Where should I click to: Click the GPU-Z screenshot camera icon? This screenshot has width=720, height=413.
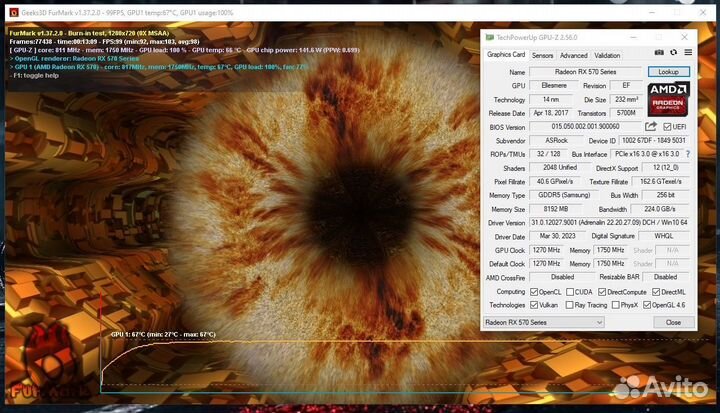click(x=659, y=53)
